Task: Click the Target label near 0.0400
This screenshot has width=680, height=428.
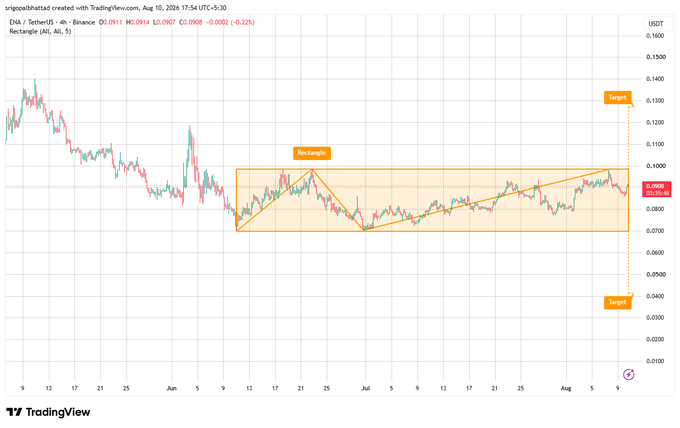Action: click(x=617, y=302)
